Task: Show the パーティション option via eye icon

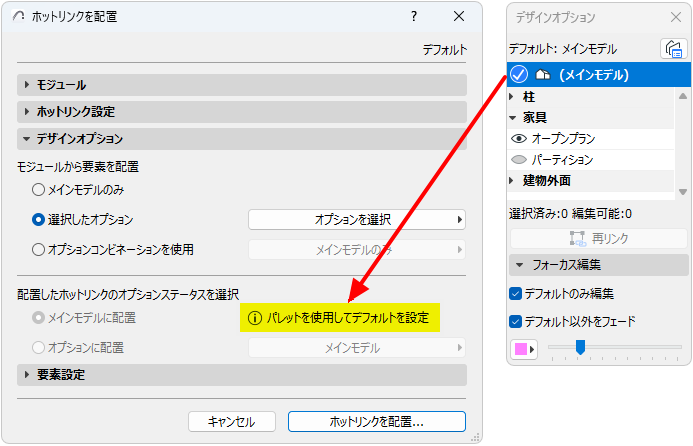Action: (519, 160)
